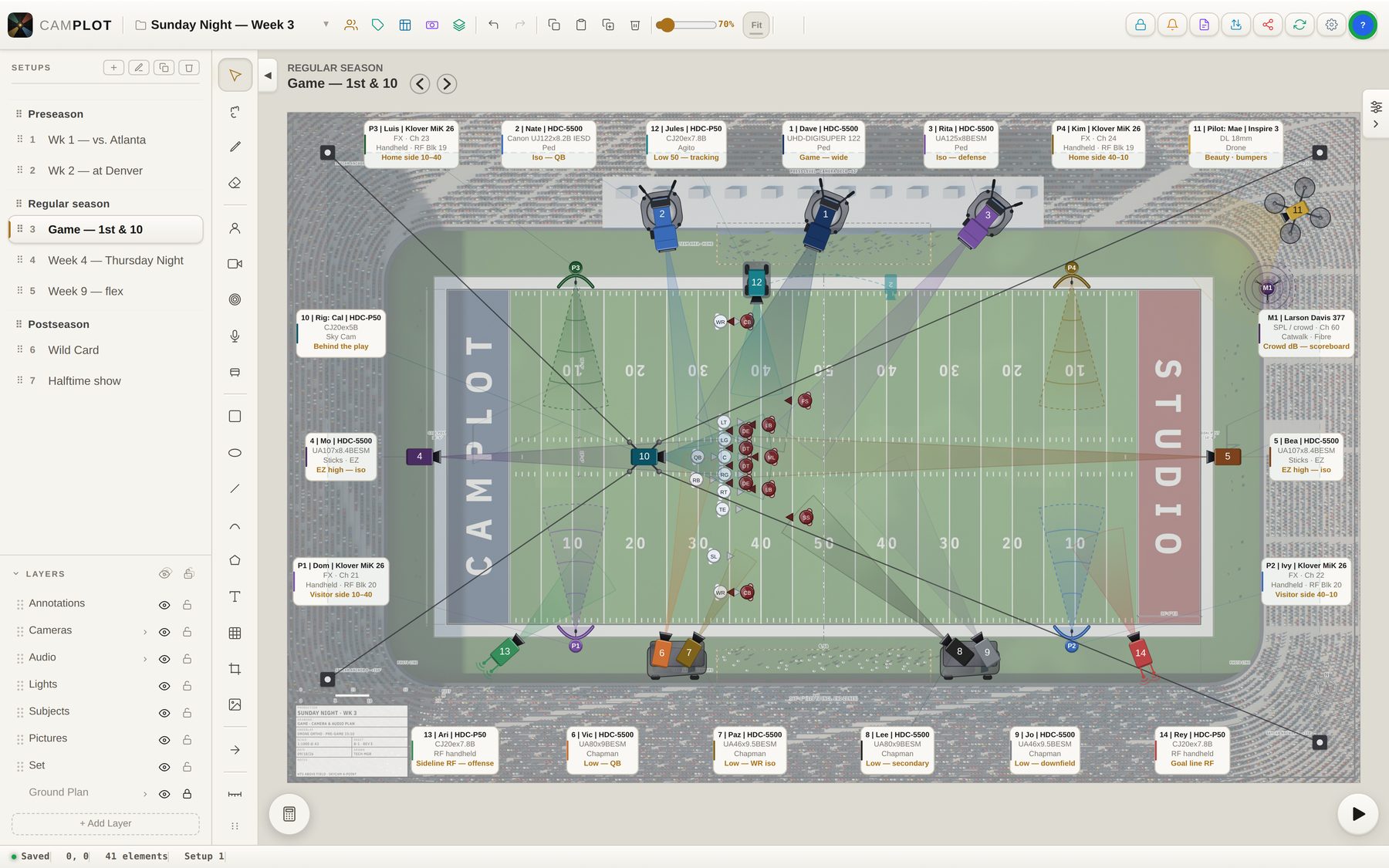Image resolution: width=1389 pixels, height=868 pixels.
Task: Go to previous setup arrow
Action: click(x=420, y=83)
